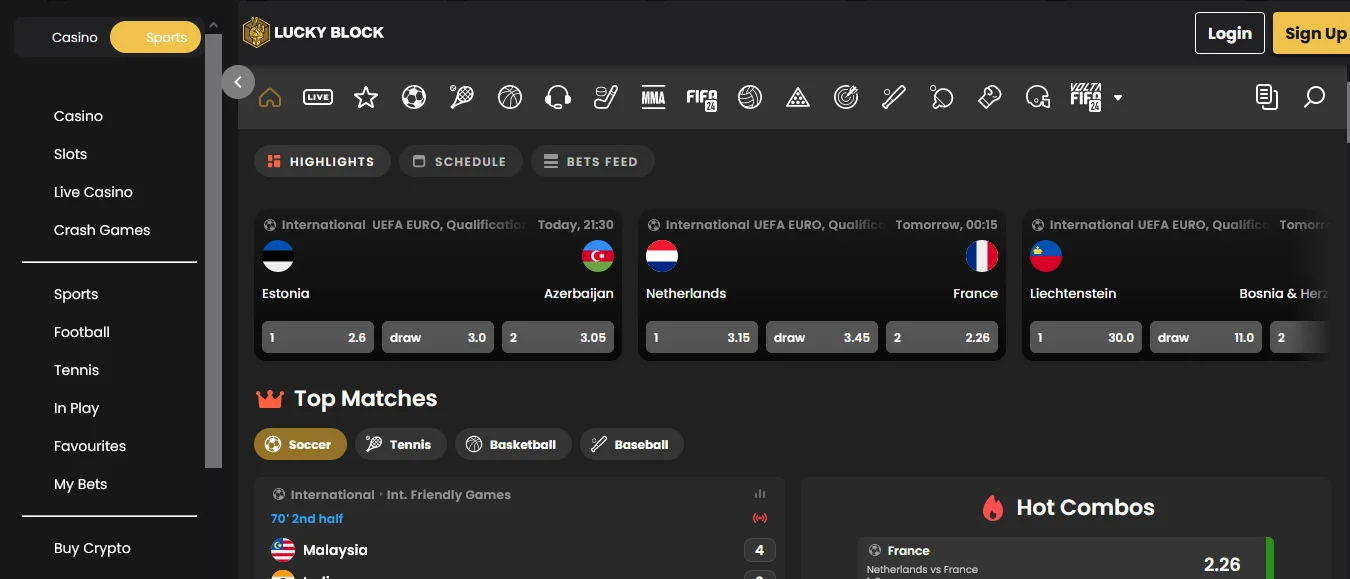The width and height of the screenshot is (1350, 579).
Task: Open In Play in the sidebar
Action: (76, 408)
